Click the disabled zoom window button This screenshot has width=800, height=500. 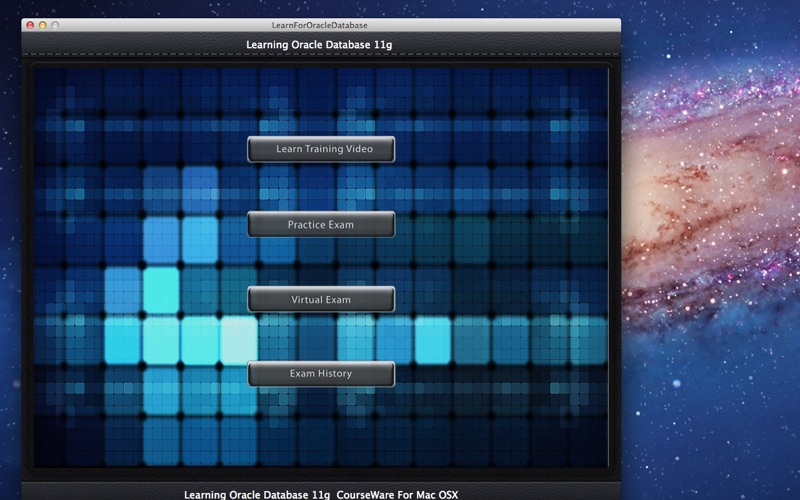[x=55, y=25]
